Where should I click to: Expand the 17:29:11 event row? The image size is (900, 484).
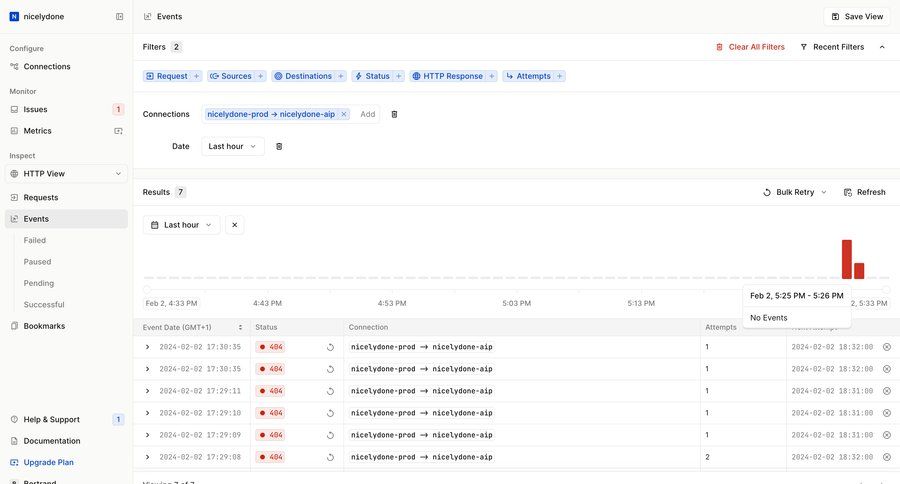coord(148,391)
